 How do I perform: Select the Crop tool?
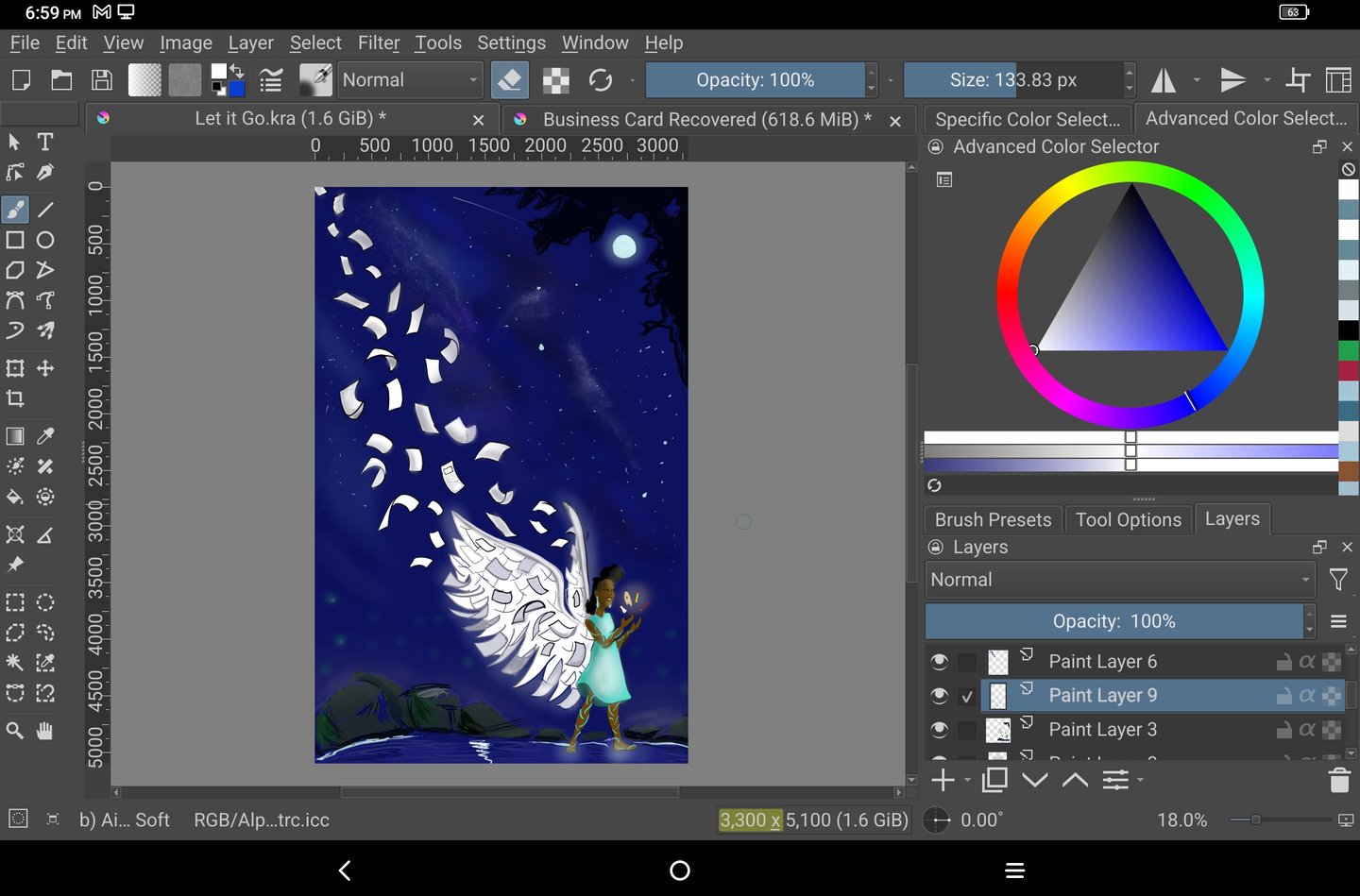15,398
